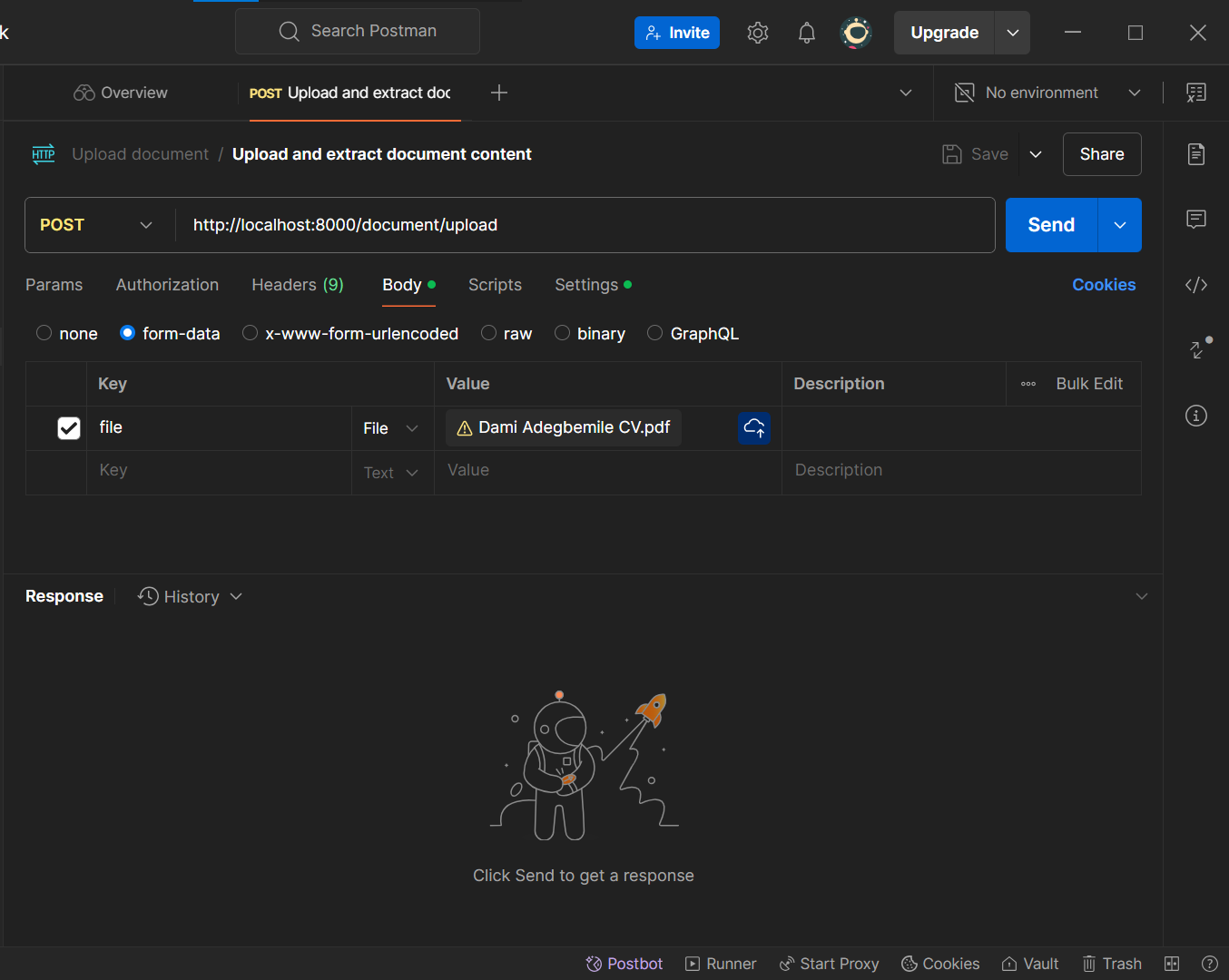Click the plus icon to add new tab
The width and height of the screenshot is (1229, 980).
pyautogui.click(x=499, y=93)
